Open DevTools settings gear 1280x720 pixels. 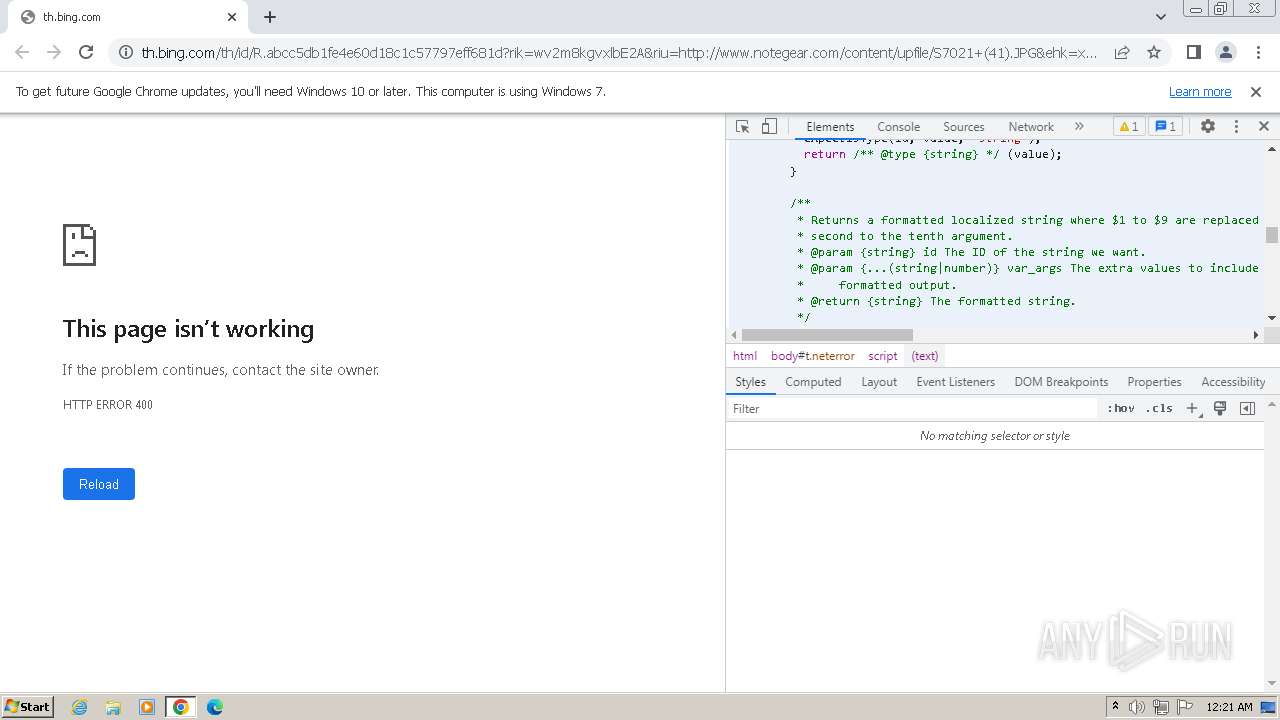pos(1208,126)
